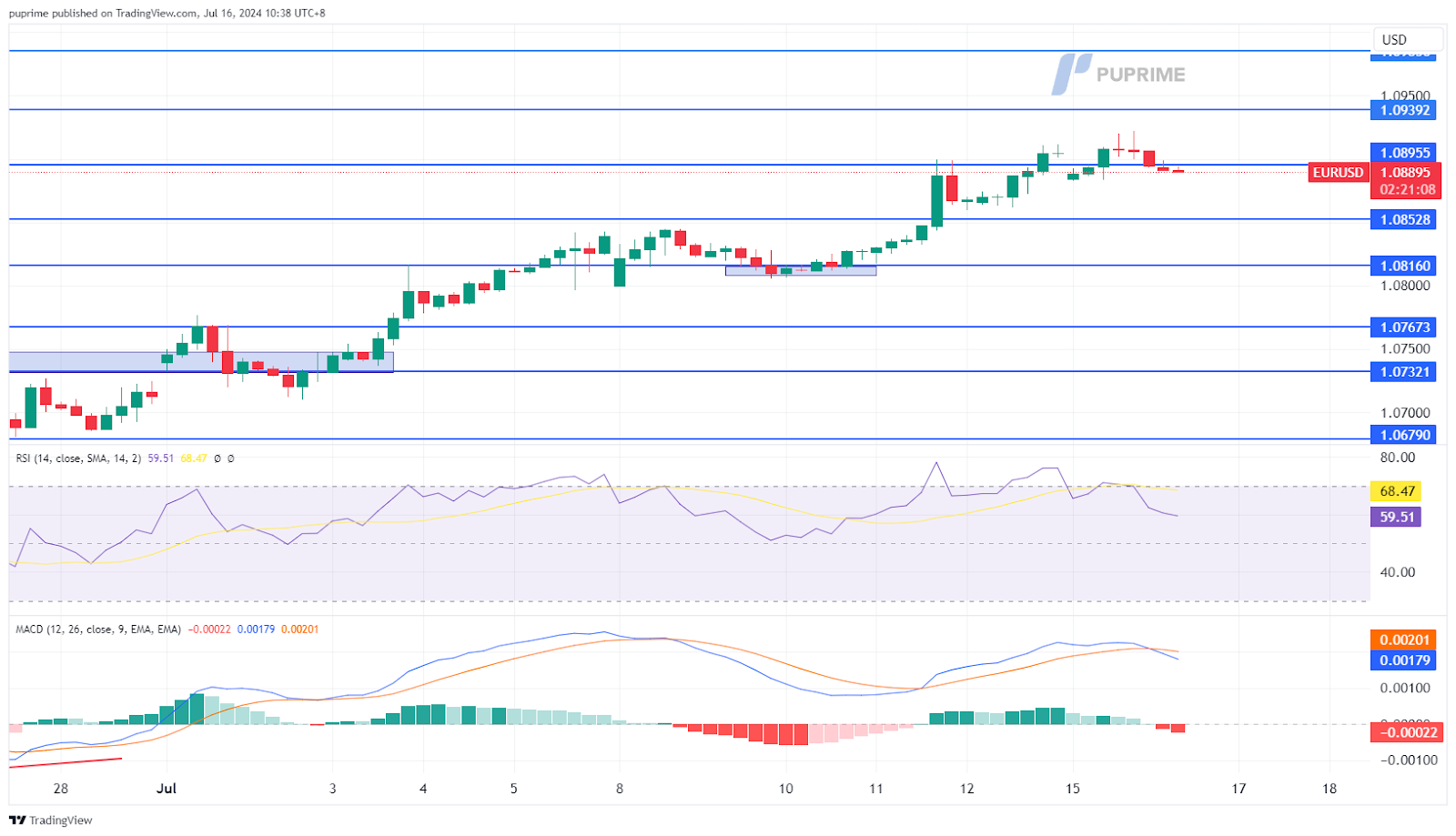Click the 'Jul' date label on time axis
The height and width of the screenshot is (836, 1456).
click(x=166, y=789)
